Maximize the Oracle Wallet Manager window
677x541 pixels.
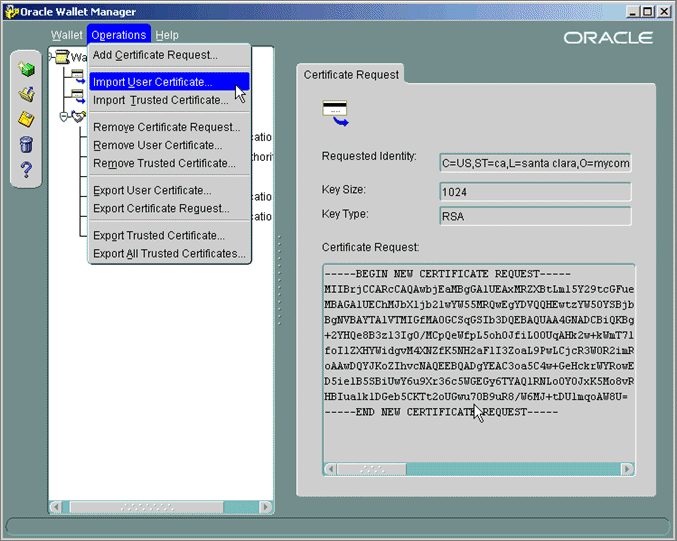click(648, 12)
